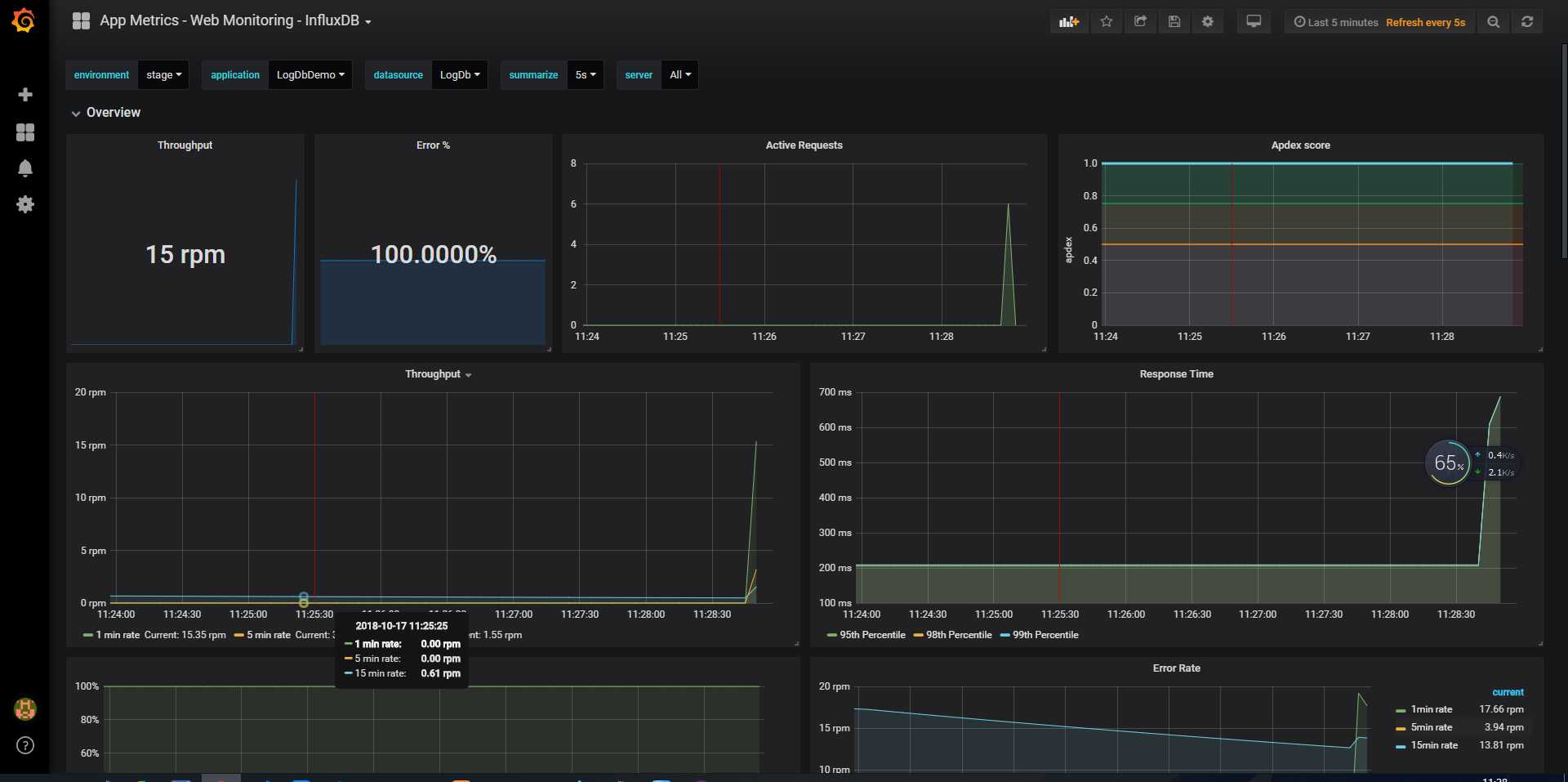Click the '13.81 rpm' value in Error Rate legend
This screenshot has height=782, width=1568.
click(1501, 745)
